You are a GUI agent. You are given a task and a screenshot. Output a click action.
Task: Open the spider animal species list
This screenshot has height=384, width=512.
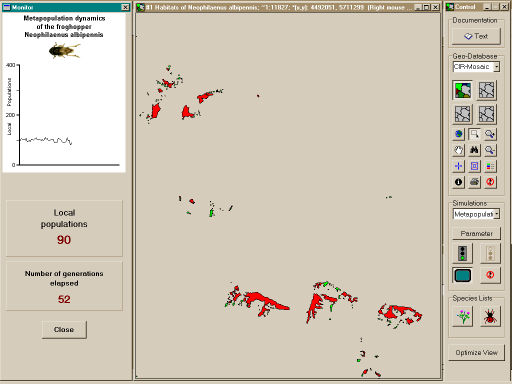490,316
